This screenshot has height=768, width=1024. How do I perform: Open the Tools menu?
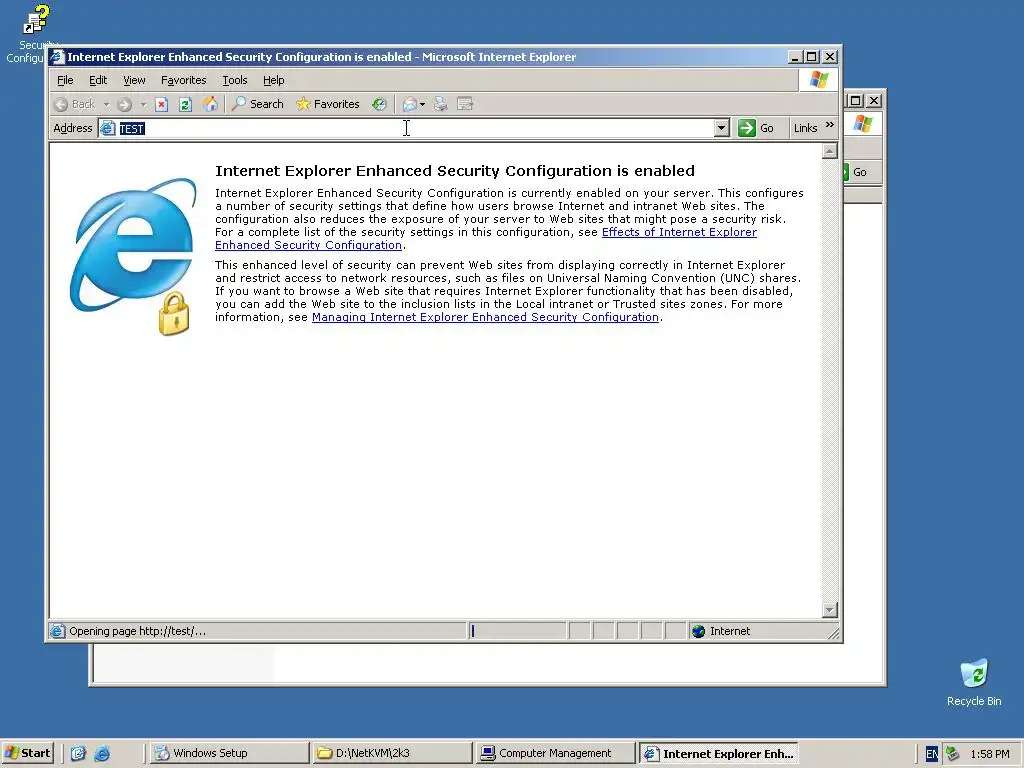click(x=234, y=80)
